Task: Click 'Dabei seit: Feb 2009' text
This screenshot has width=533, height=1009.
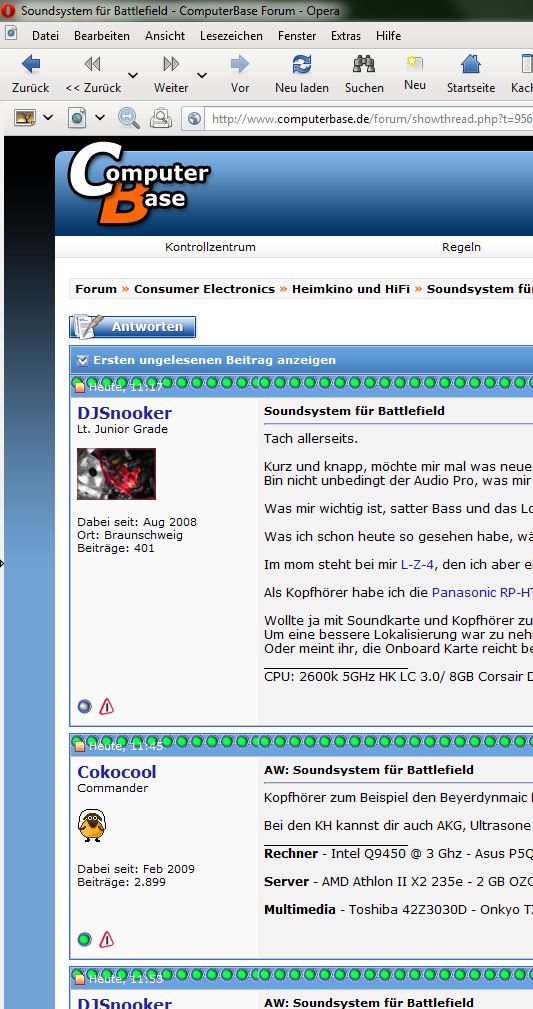Action: (136, 869)
